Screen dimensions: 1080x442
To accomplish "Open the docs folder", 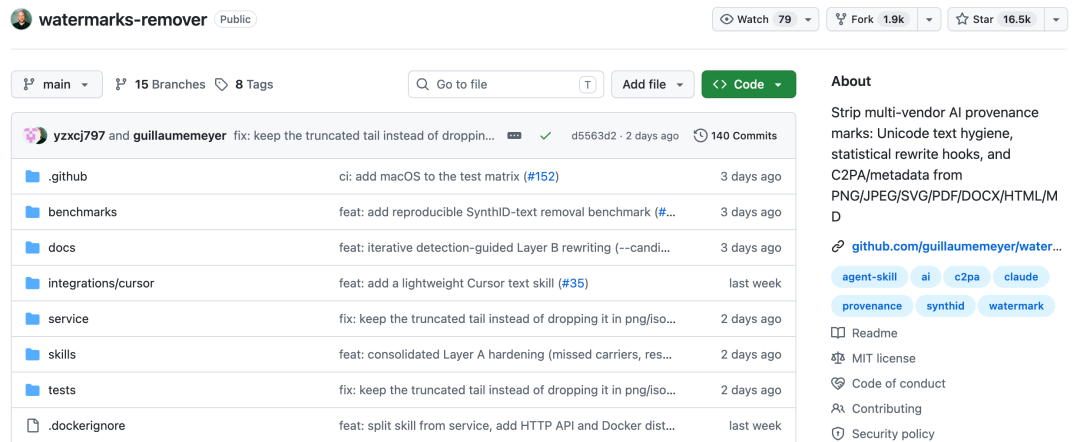I will pyautogui.click(x=62, y=247).
